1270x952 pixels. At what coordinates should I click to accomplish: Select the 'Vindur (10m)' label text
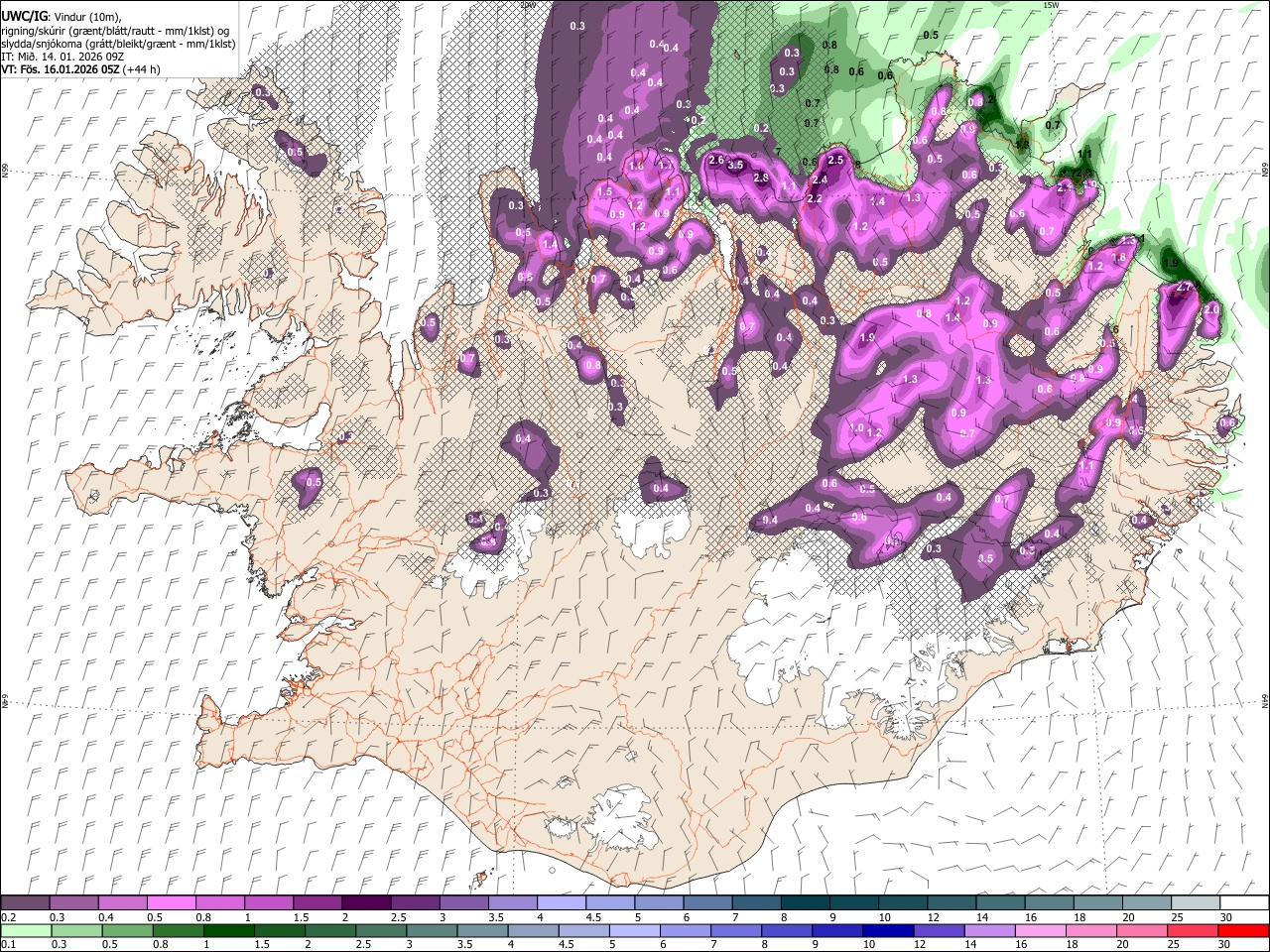coord(86,16)
